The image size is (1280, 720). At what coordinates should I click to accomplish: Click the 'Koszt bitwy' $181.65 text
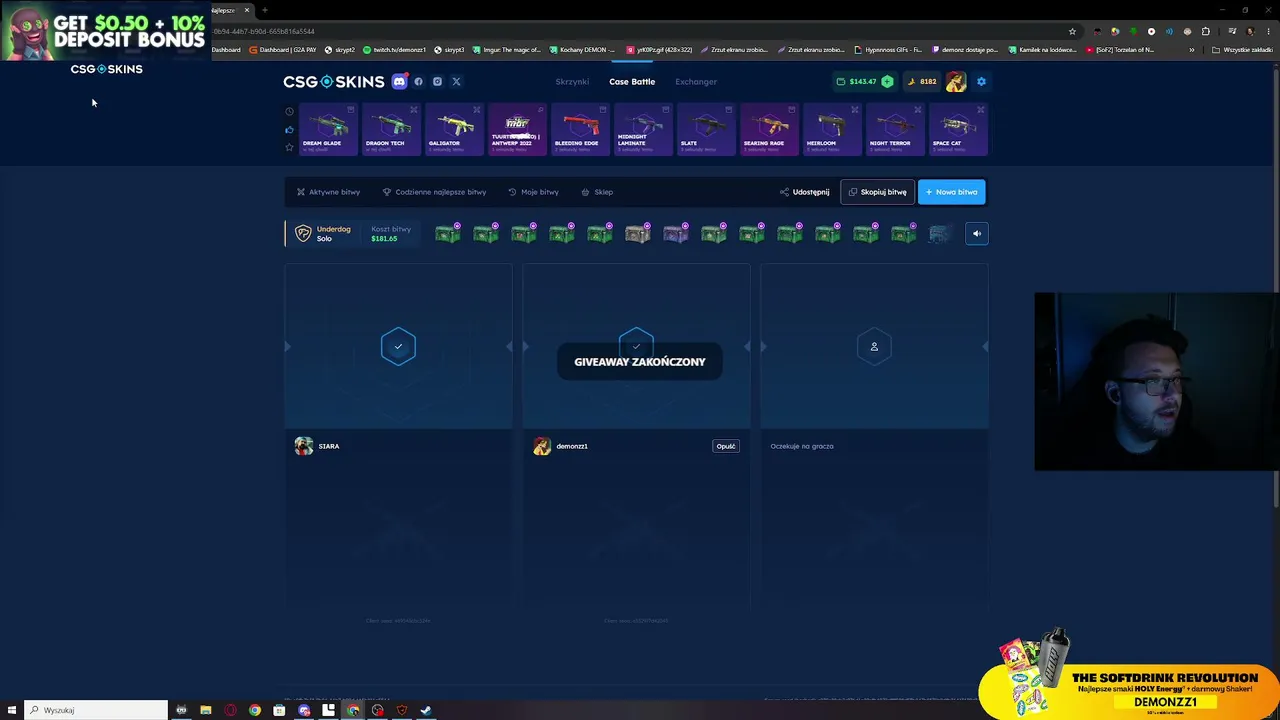tap(390, 234)
